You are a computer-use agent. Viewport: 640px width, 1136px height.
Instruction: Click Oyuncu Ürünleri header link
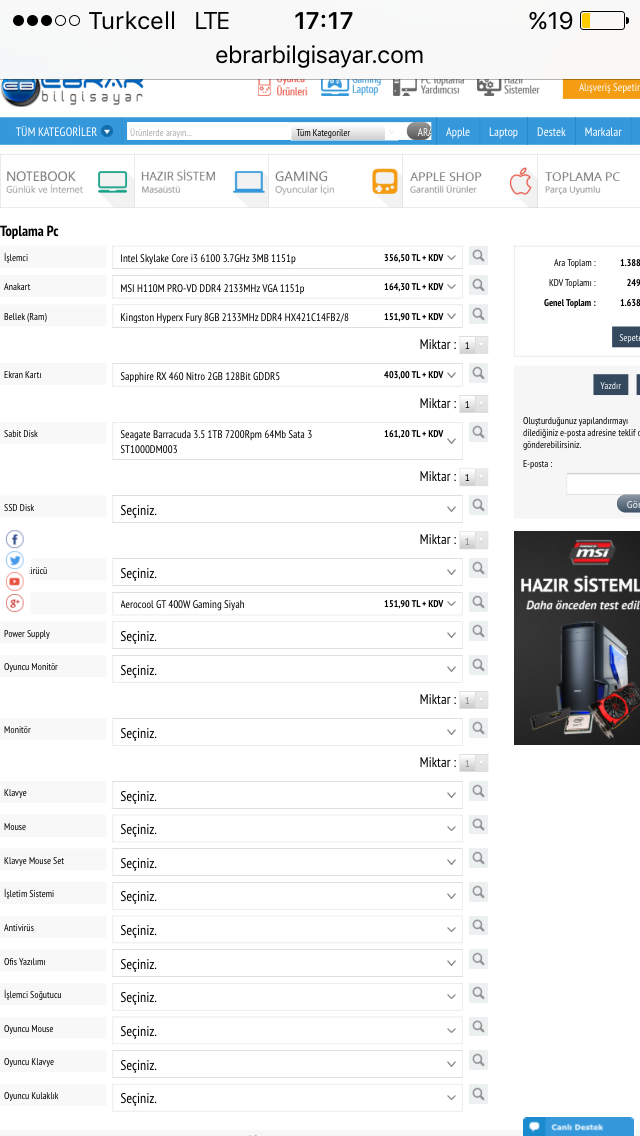(x=282, y=88)
